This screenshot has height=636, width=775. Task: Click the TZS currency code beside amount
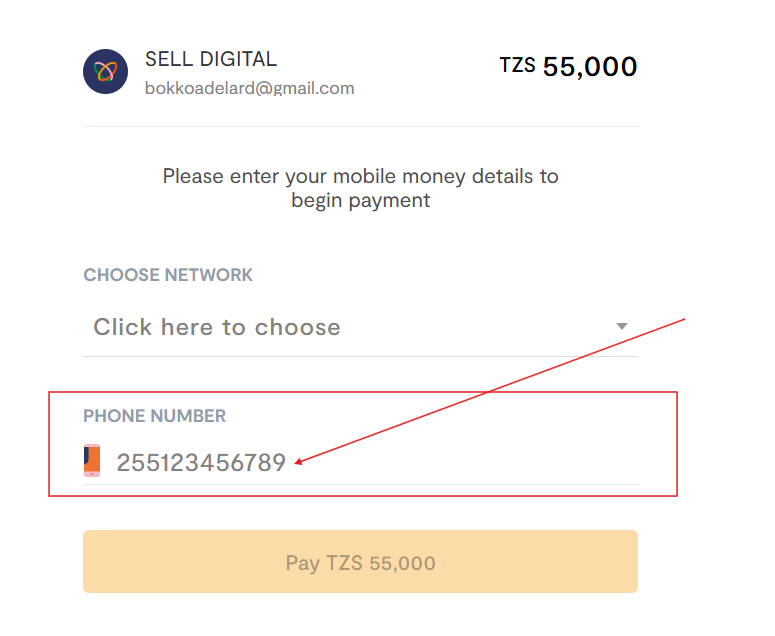(x=517, y=65)
